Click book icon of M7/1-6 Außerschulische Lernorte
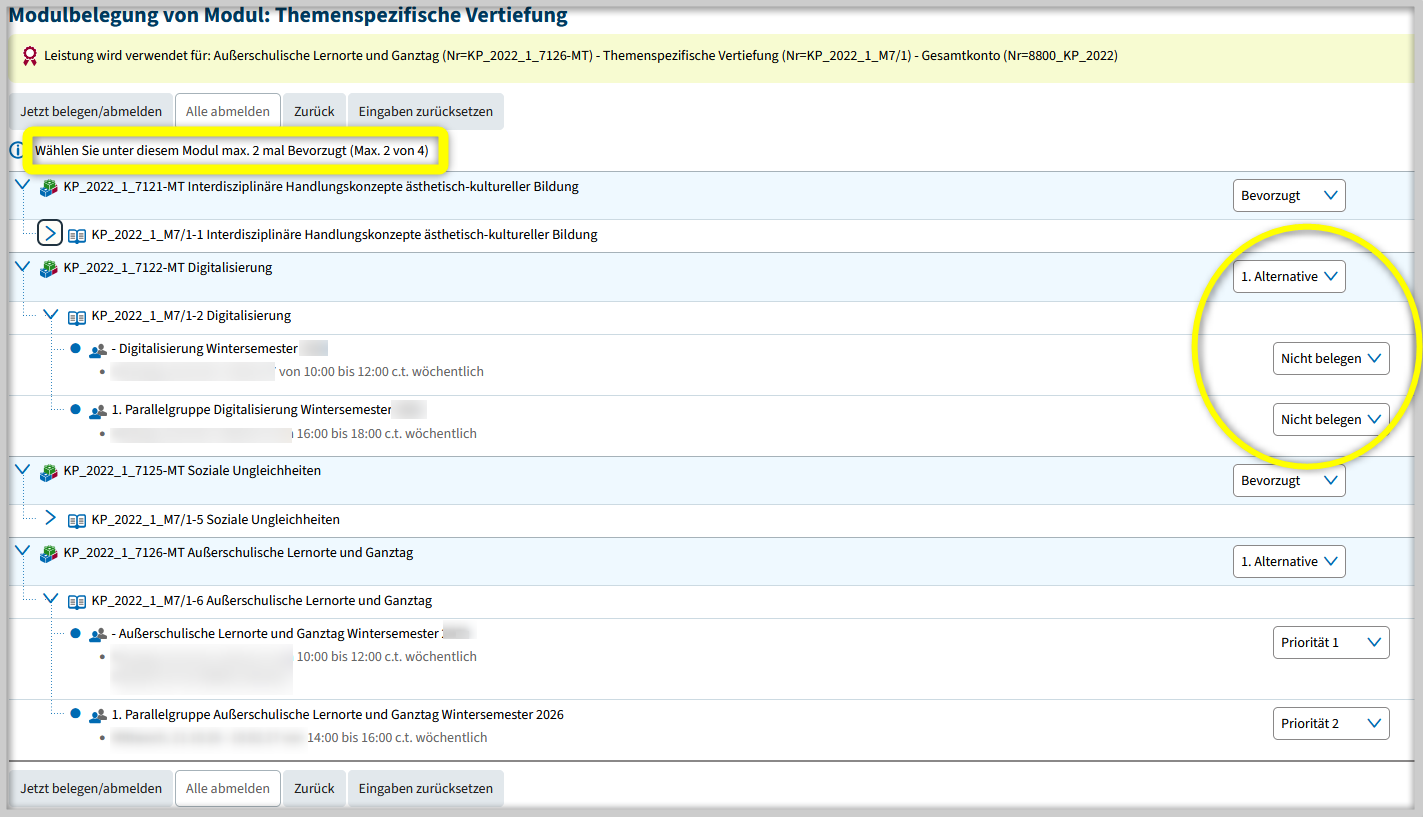Screen dimensions: 1423x817 pyautogui.click(x=77, y=602)
